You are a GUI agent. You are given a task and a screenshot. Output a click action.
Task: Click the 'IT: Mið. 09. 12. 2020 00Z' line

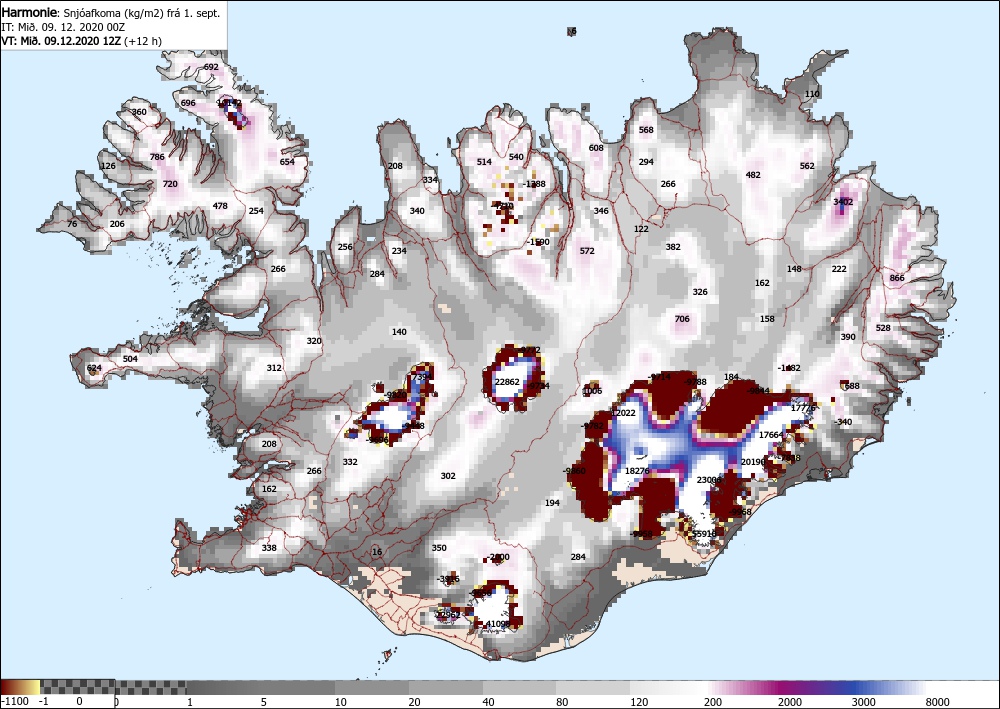(x=62, y=27)
